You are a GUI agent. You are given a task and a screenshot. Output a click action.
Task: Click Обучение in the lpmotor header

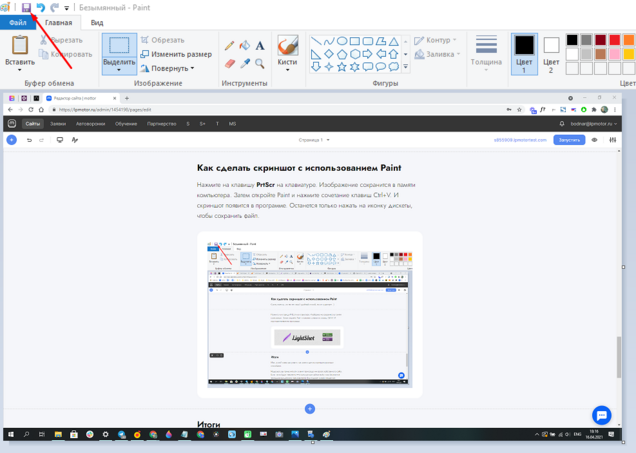pyautogui.click(x=126, y=124)
